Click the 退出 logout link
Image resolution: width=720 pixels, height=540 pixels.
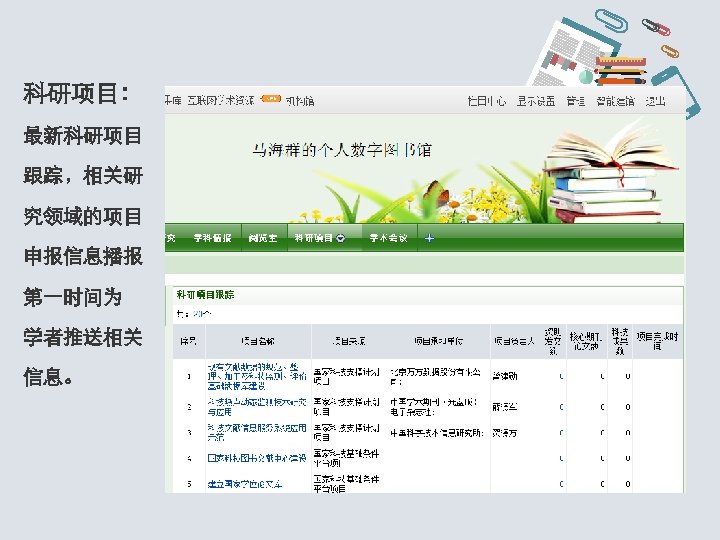pyautogui.click(x=655, y=101)
